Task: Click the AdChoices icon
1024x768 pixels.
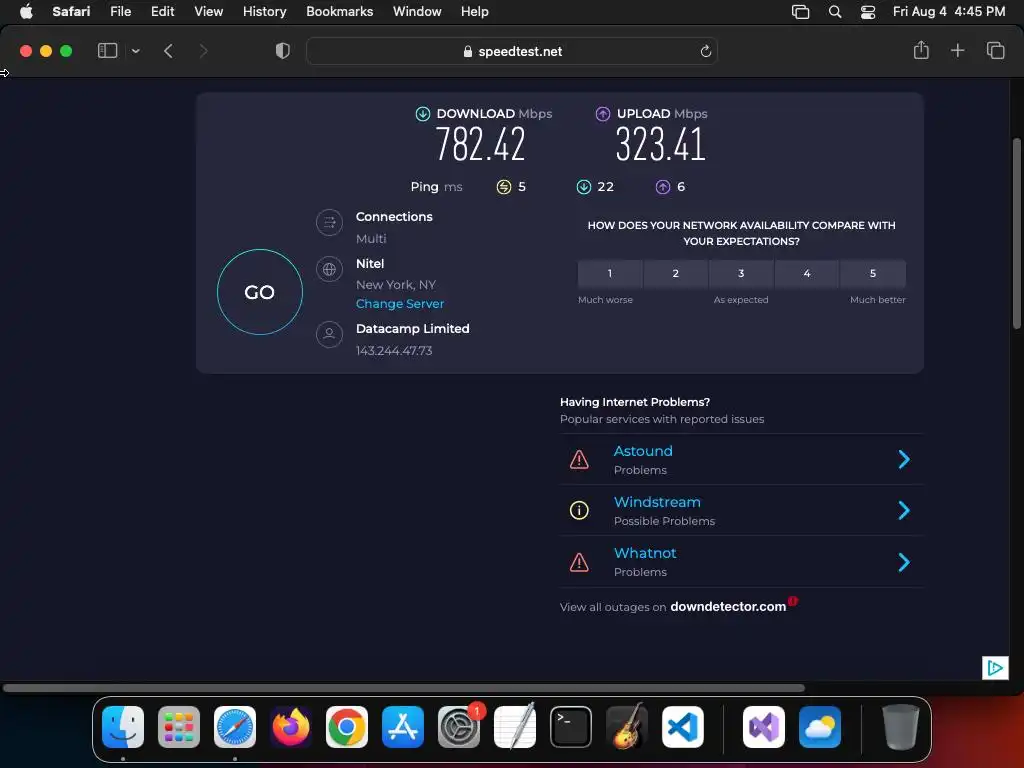Action: (x=995, y=667)
